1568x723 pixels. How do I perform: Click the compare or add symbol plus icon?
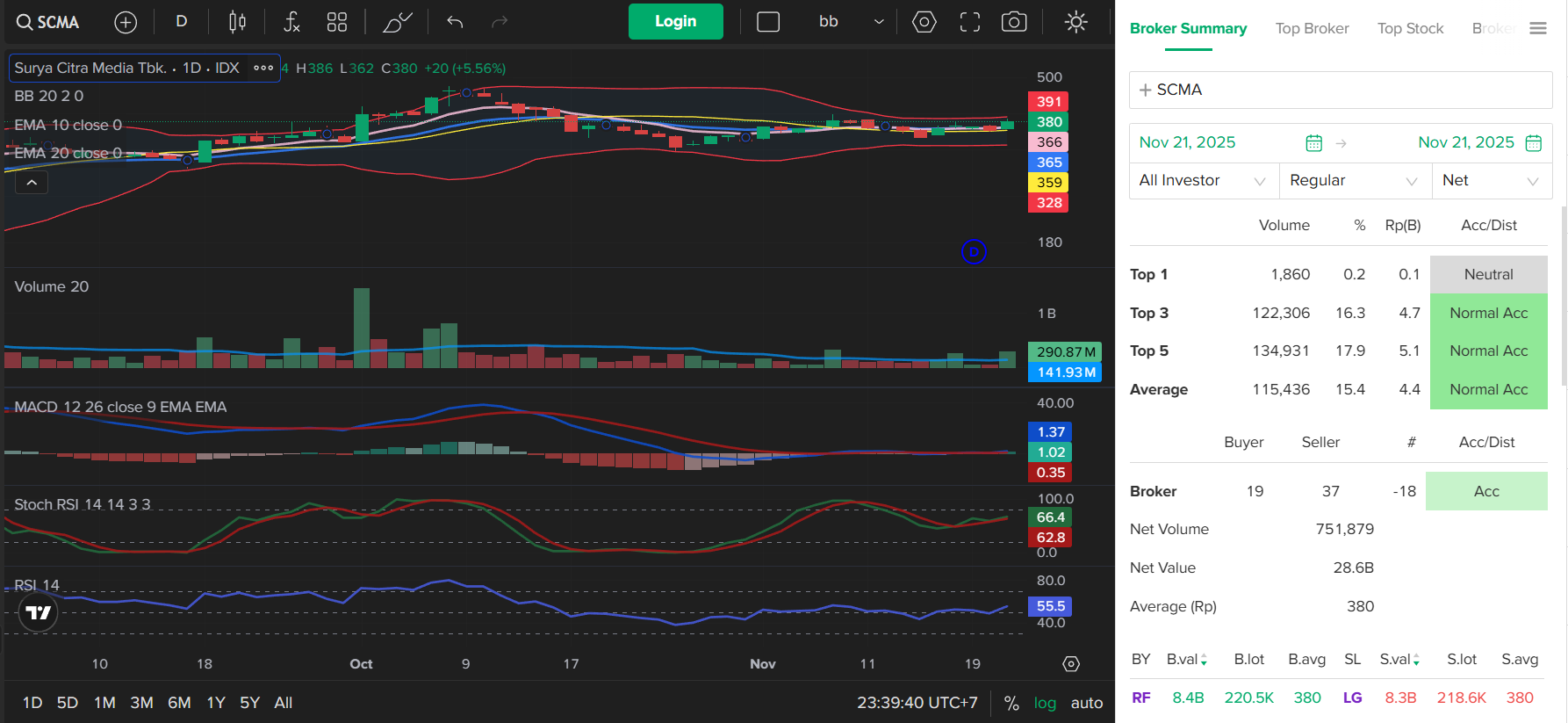click(x=126, y=22)
